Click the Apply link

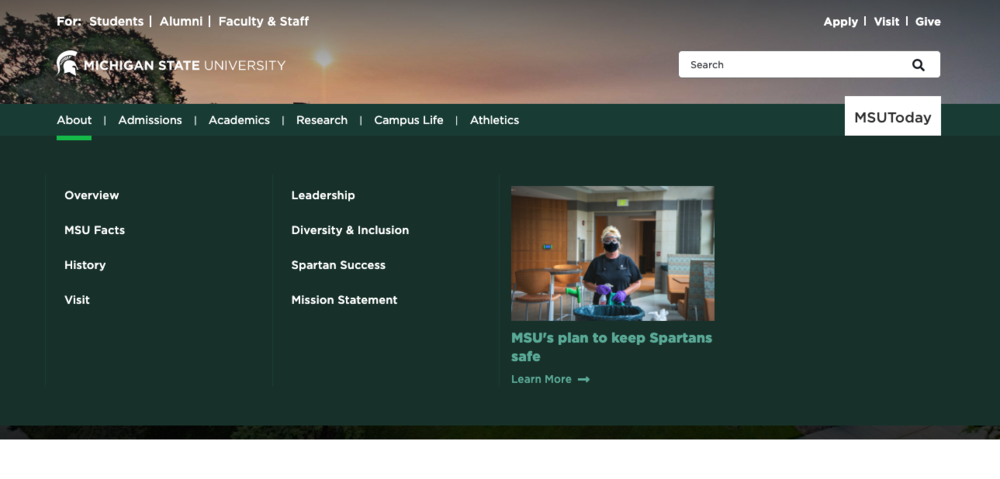(x=841, y=22)
